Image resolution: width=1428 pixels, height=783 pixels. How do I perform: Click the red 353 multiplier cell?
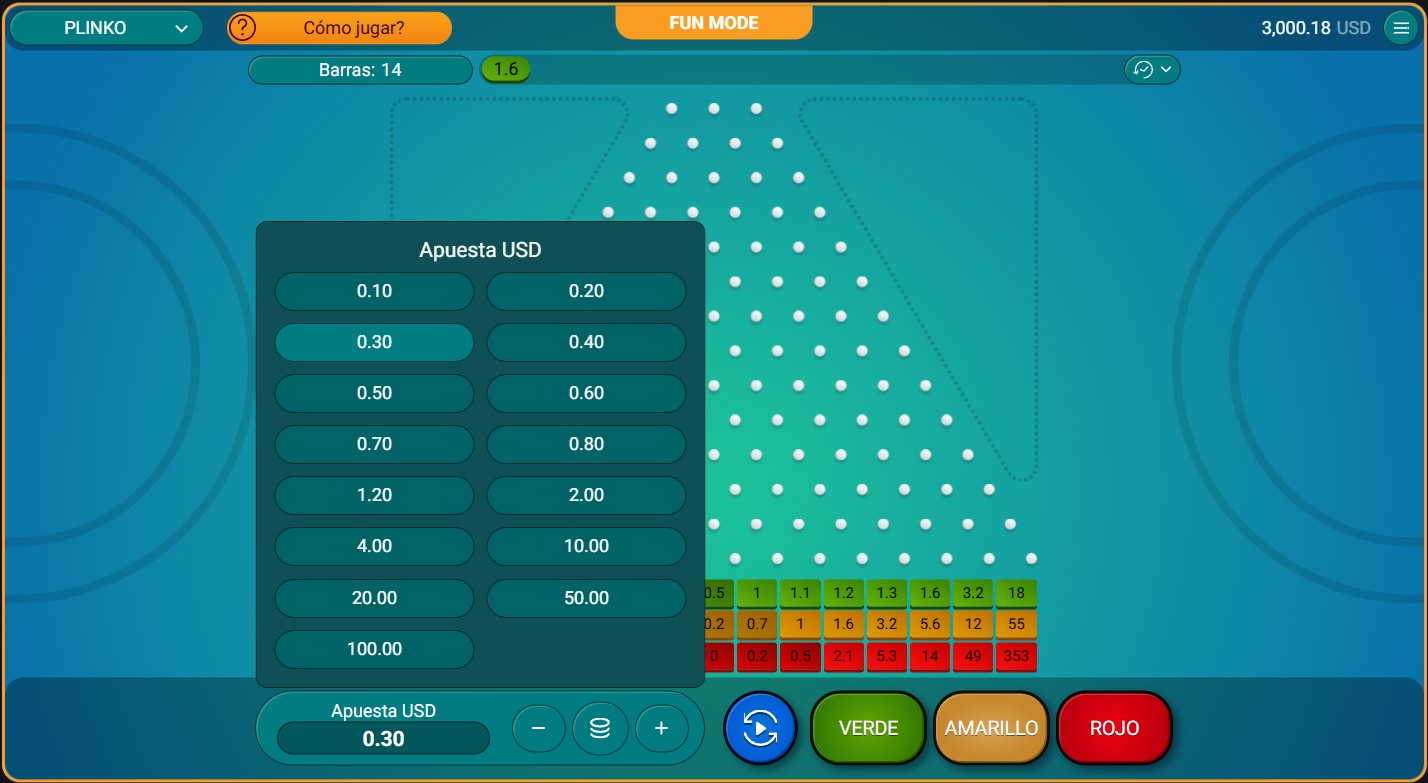pos(1016,656)
